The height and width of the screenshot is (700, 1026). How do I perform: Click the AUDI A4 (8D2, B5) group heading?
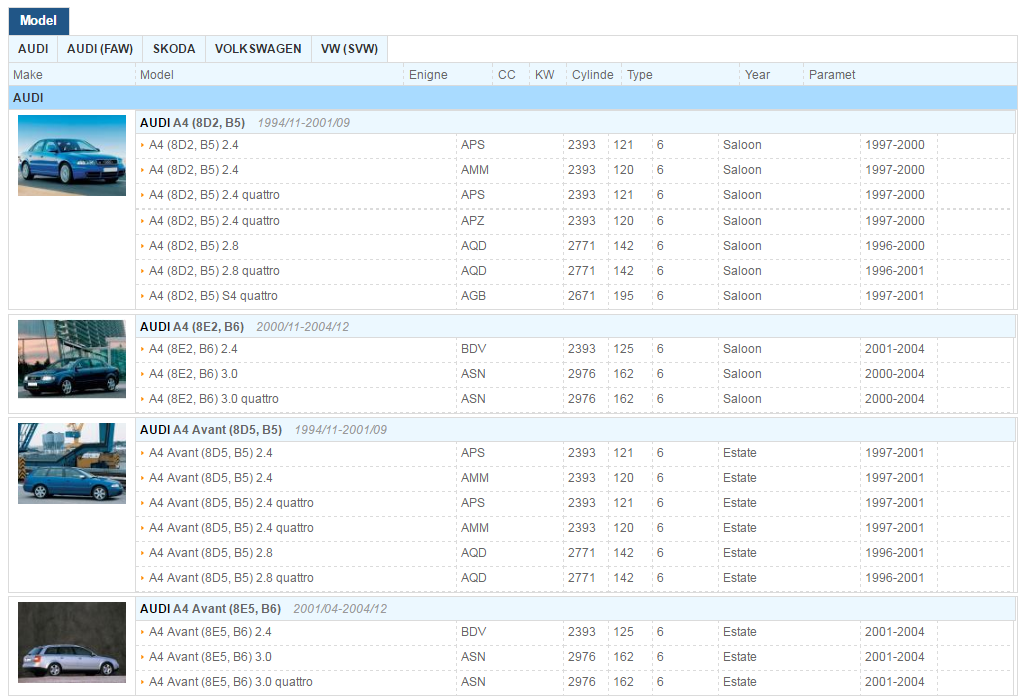click(192, 123)
